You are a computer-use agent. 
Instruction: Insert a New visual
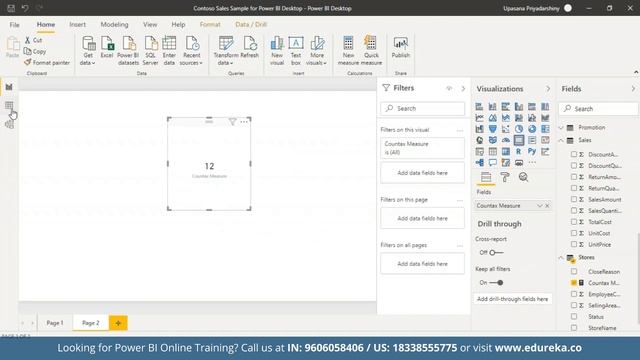pos(277,51)
